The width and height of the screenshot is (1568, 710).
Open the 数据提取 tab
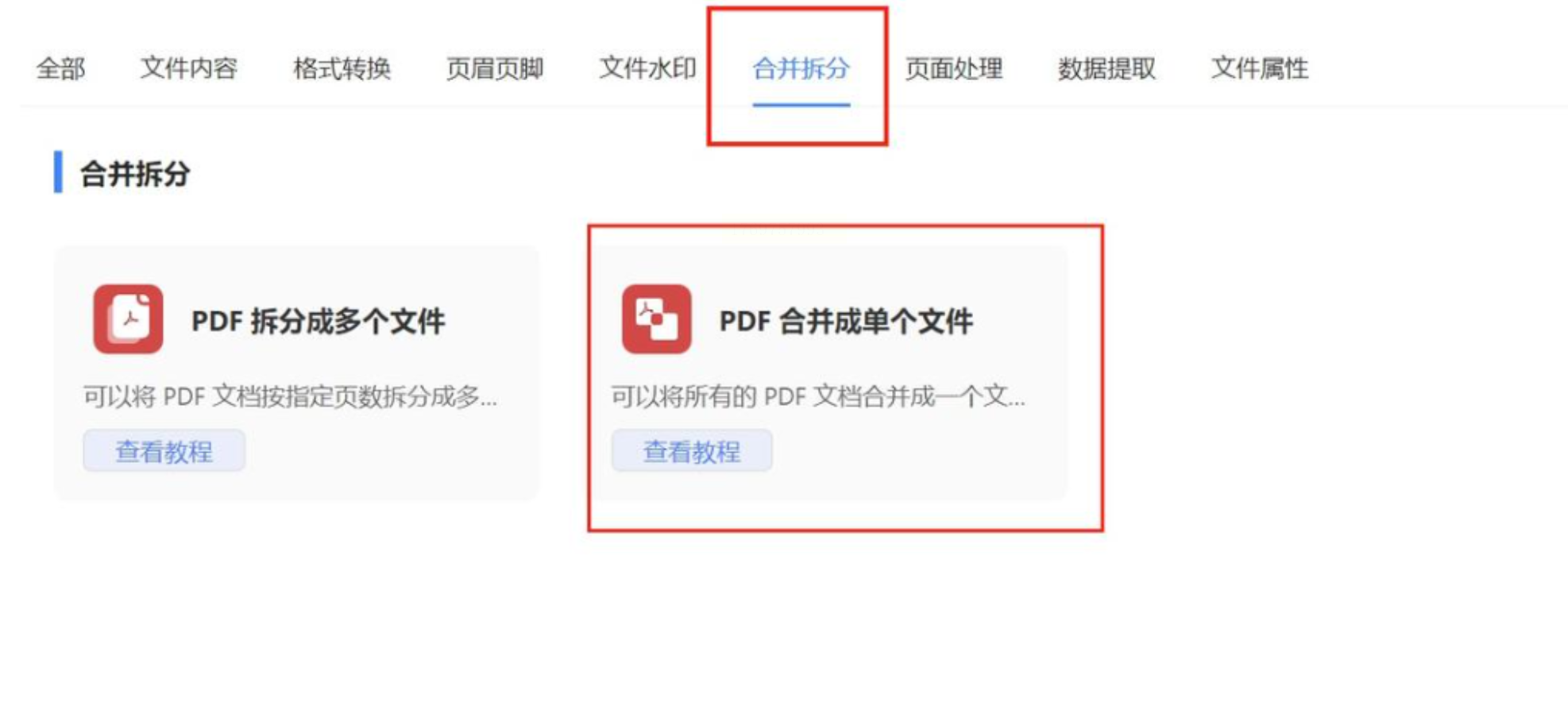[1107, 69]
